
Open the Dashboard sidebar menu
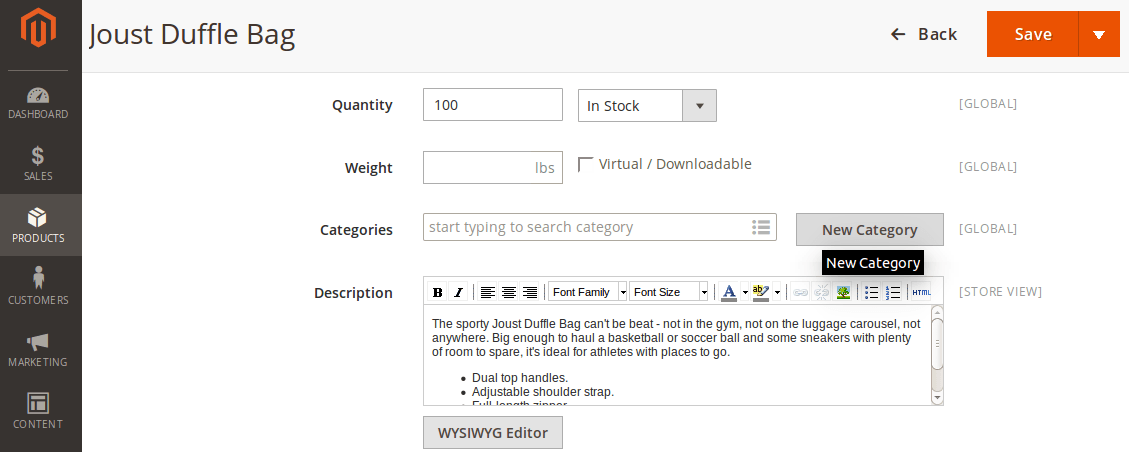(x=38, y=102)
